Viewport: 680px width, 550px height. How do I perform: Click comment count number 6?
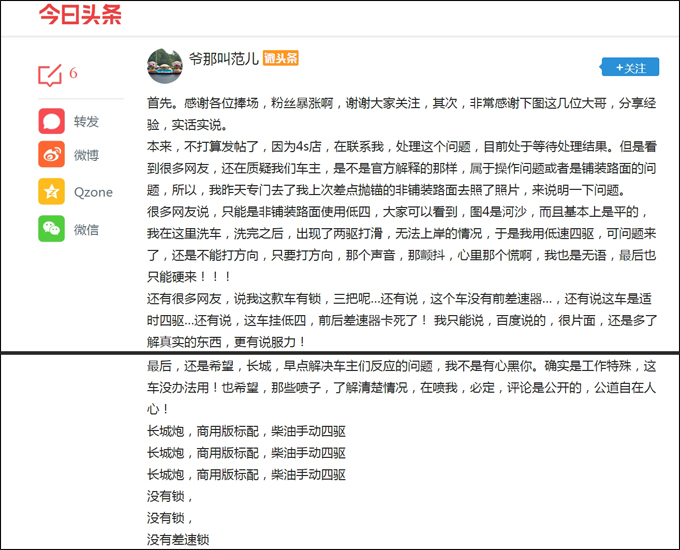point(73,73)
